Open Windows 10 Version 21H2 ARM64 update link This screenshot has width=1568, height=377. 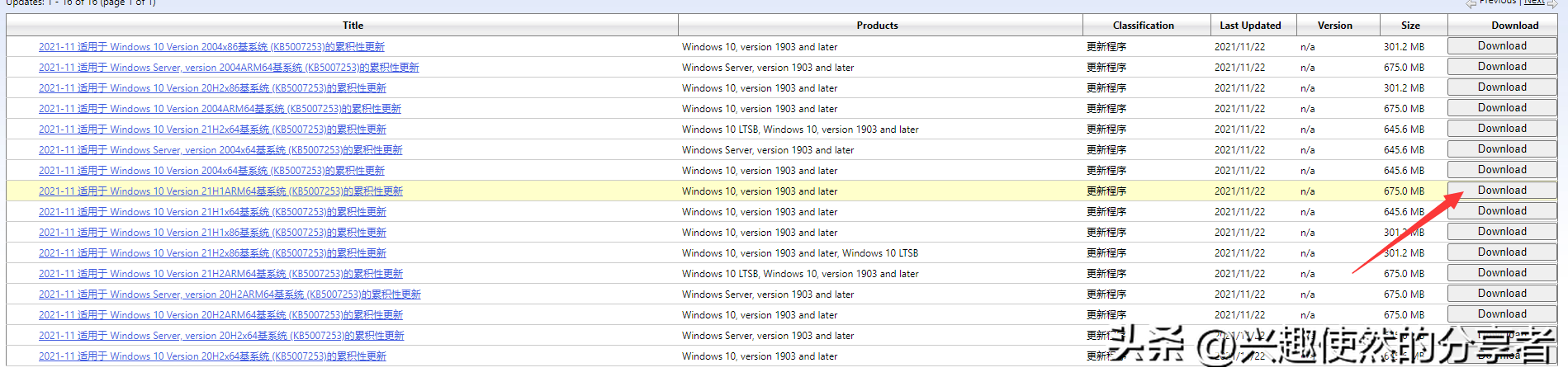(x=220, y=274)
